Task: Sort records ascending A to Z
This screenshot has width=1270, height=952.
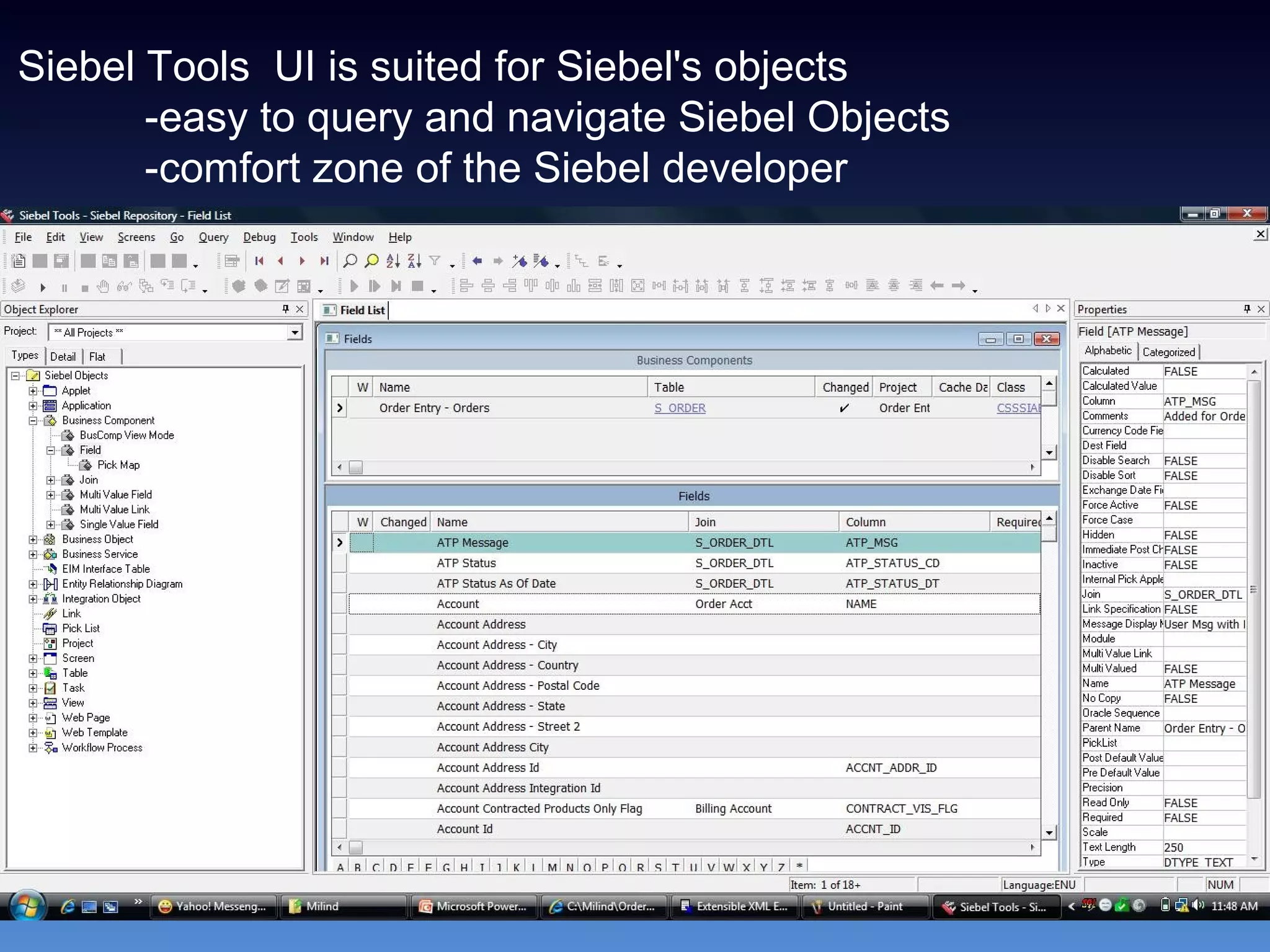Action: [393, 261]
